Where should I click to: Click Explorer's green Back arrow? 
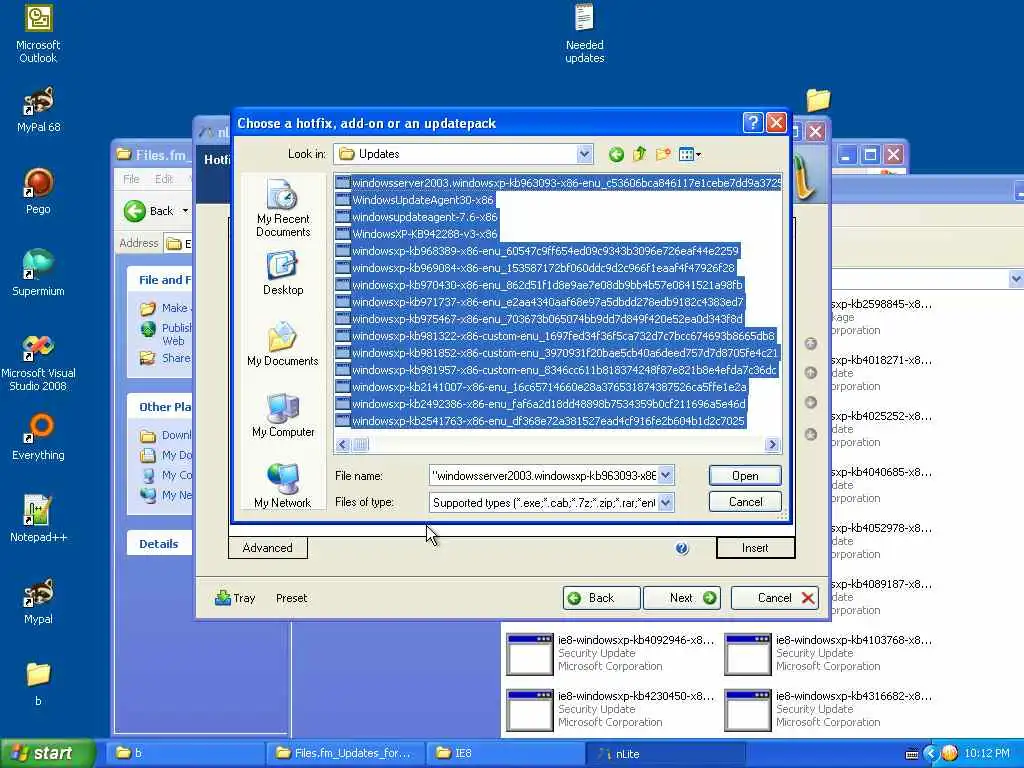tap(135, 211)
